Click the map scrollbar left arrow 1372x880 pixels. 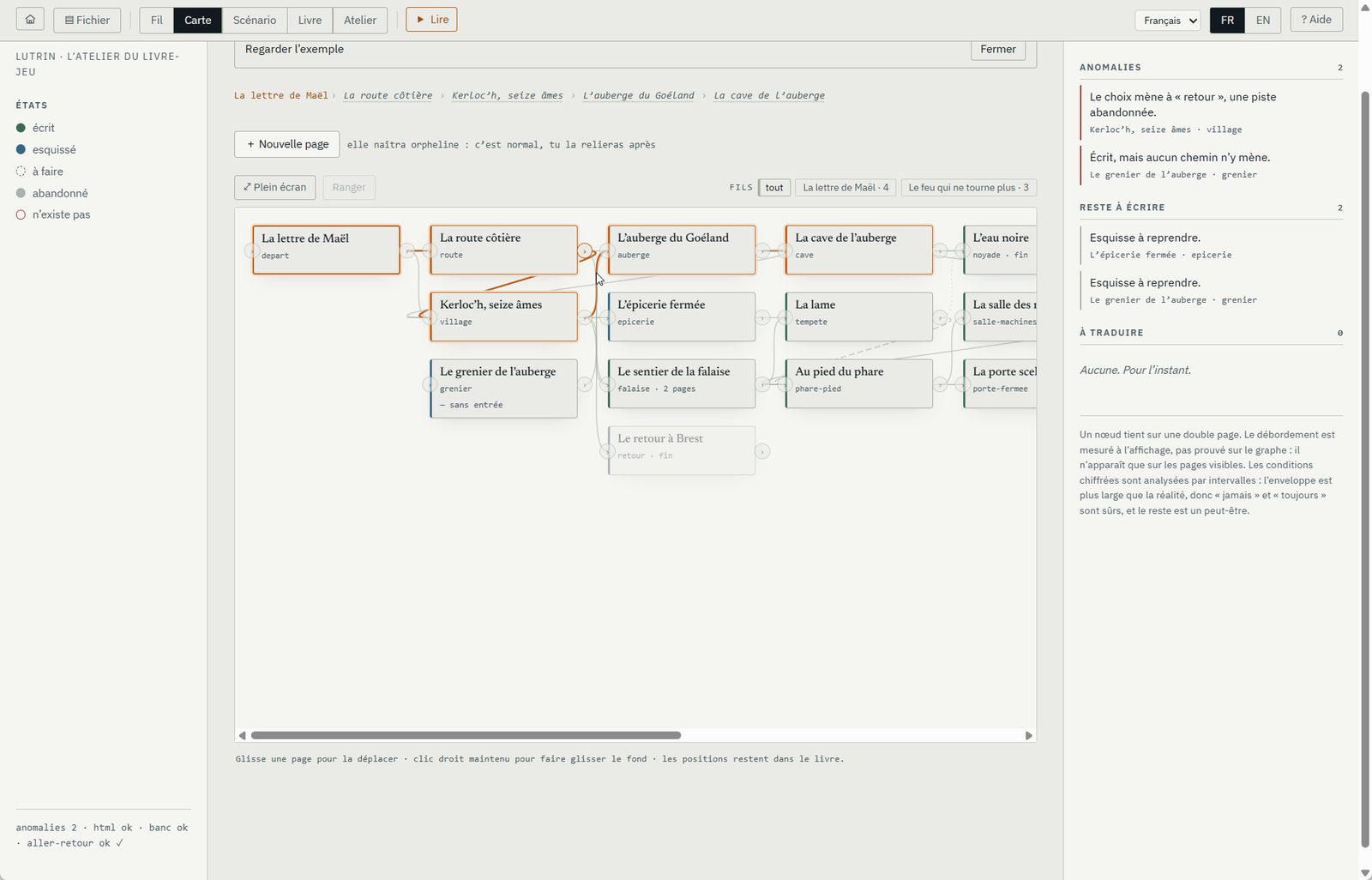[x=243, y=735]
